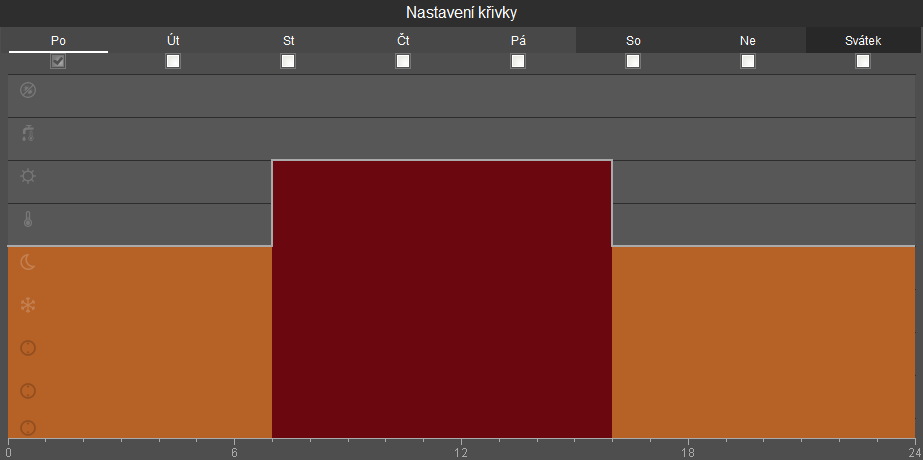Click the uppermost of three circle icons
Viewport: 923px width, 460px height.
[28, 348]
